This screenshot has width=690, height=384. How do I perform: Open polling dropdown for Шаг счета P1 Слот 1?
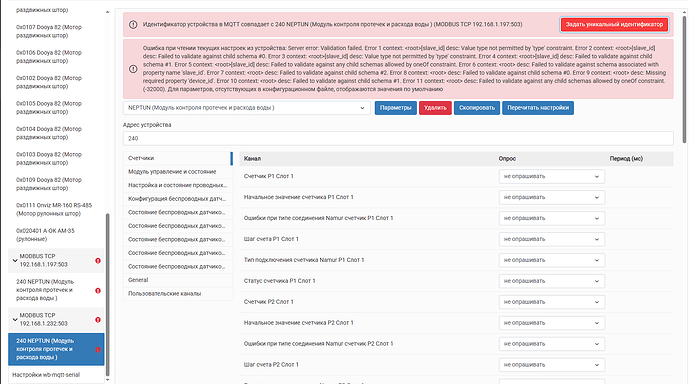click(x=551, y=239)
